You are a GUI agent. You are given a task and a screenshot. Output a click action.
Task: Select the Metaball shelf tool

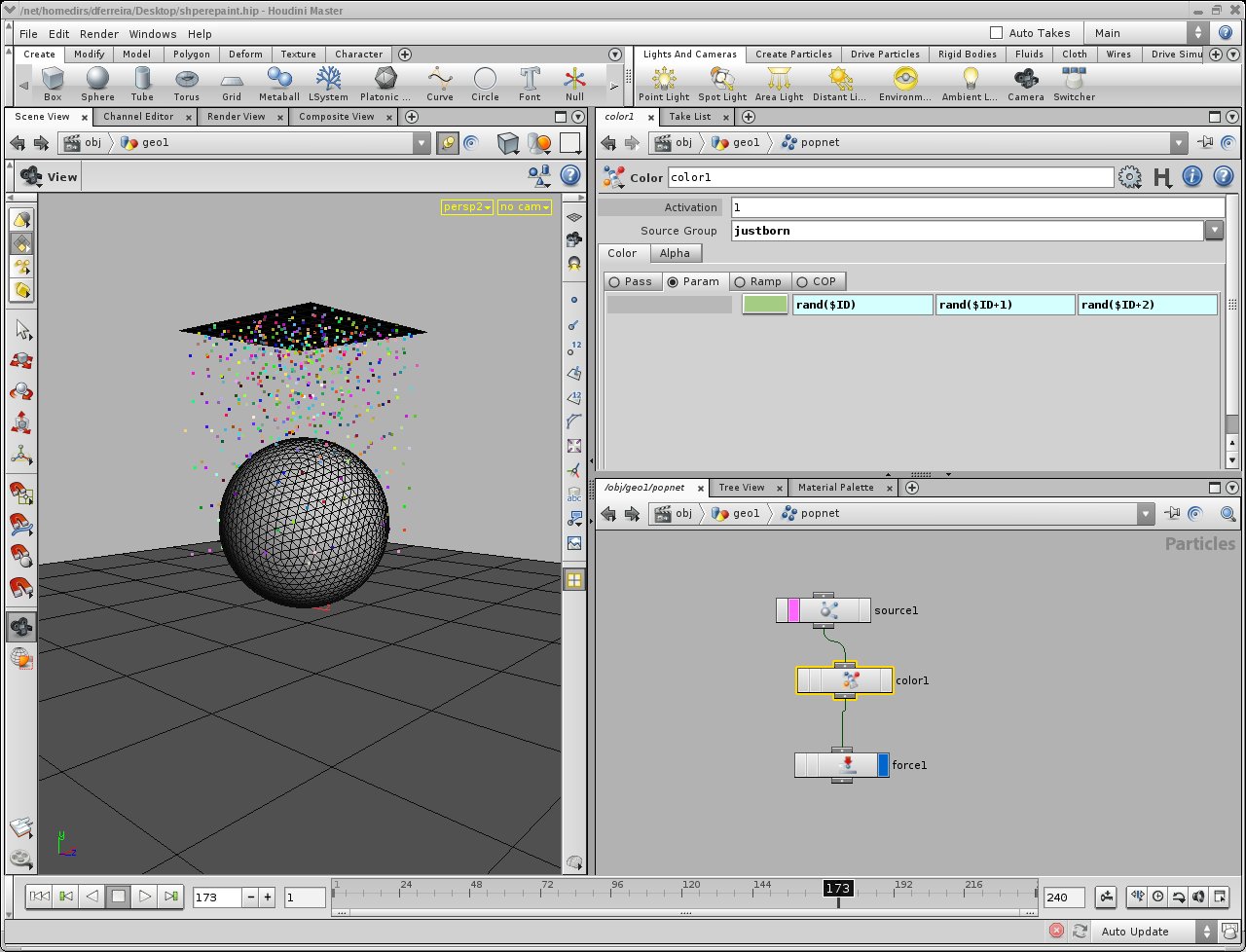(279, 84)
